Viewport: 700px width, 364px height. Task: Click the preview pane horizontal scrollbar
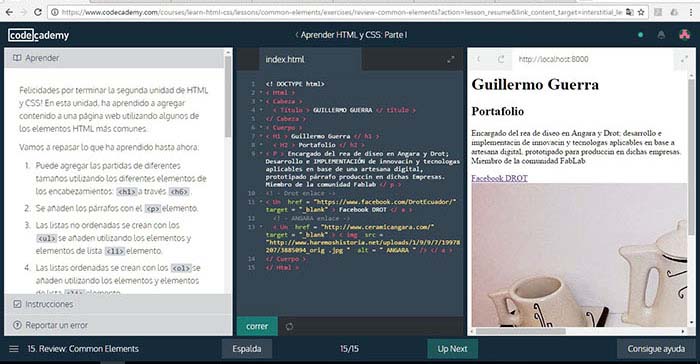(x=521, y=331)
